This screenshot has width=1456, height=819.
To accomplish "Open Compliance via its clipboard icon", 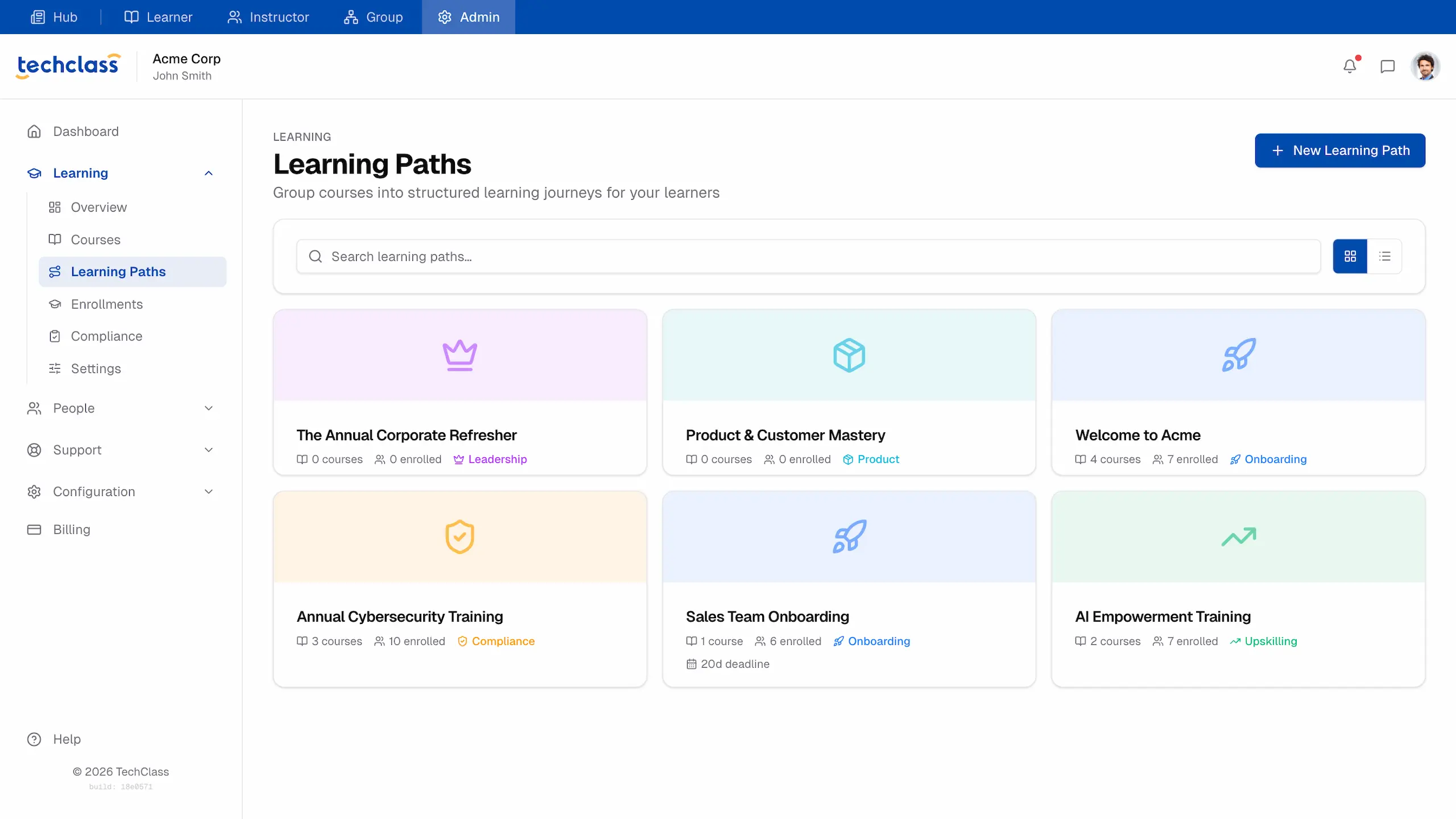I will coord(55,336).
